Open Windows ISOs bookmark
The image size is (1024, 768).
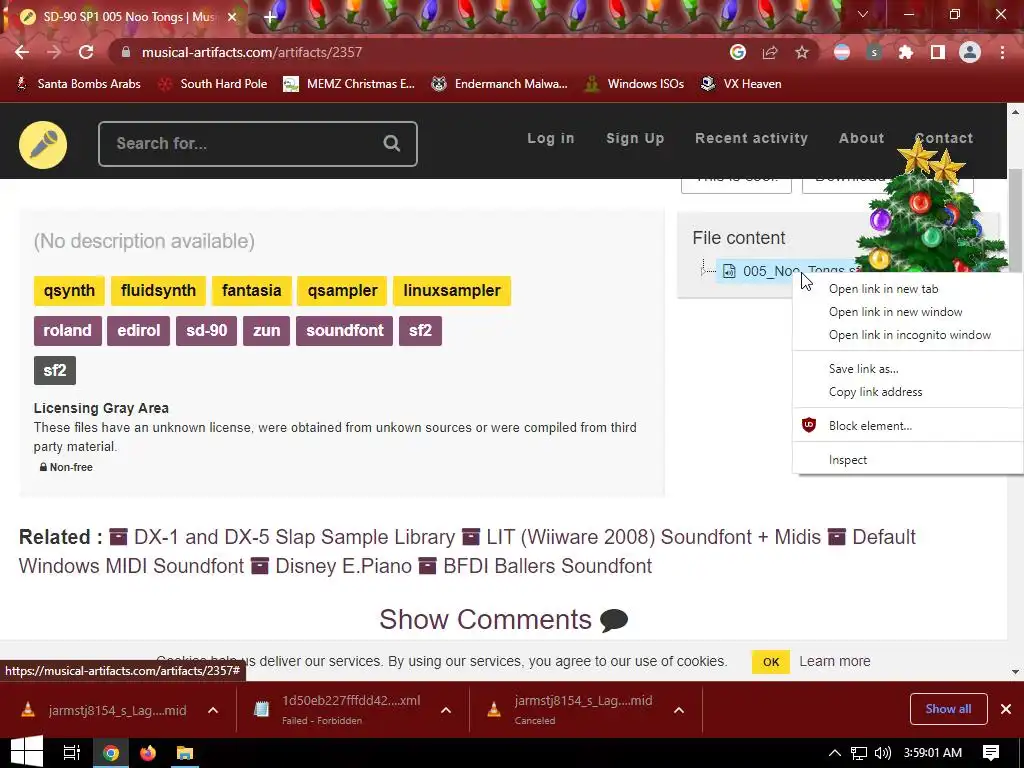pos(634,84)
